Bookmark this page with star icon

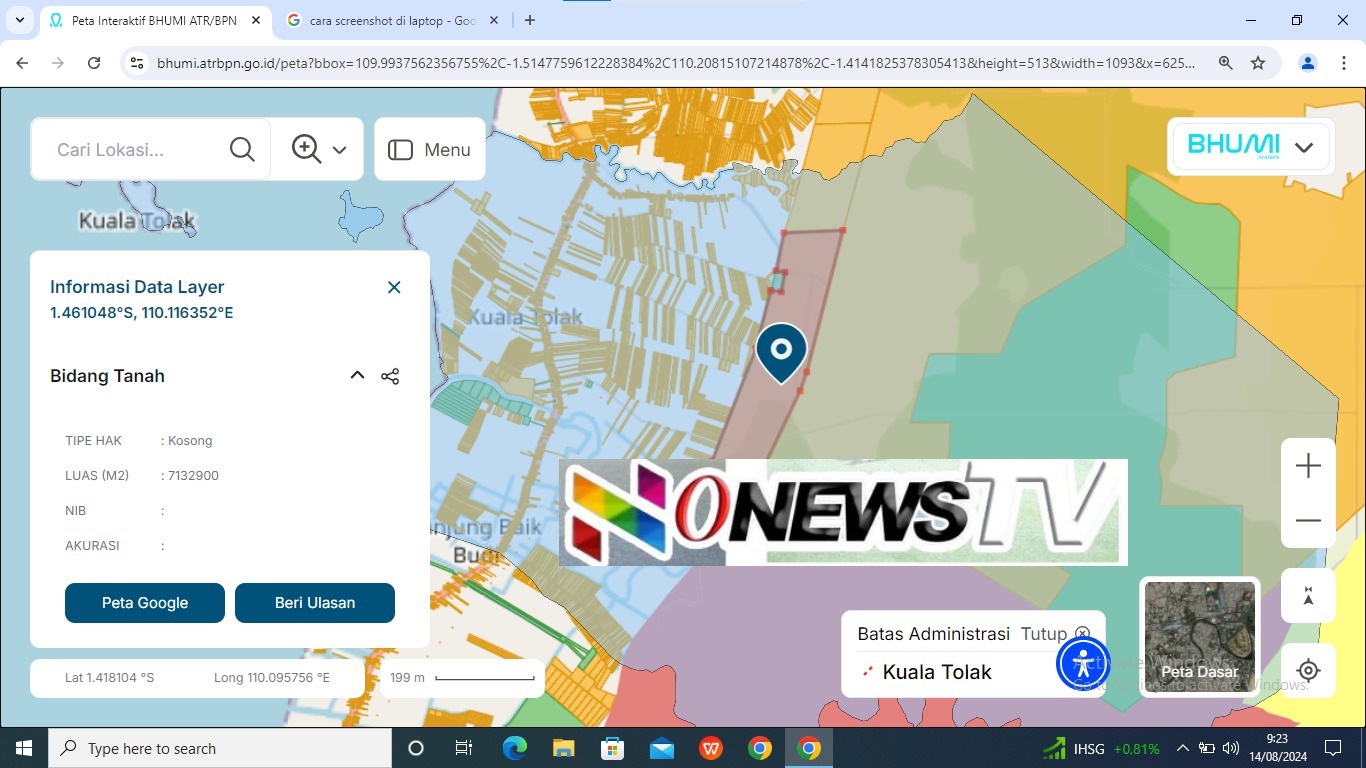coord(1258,63)
